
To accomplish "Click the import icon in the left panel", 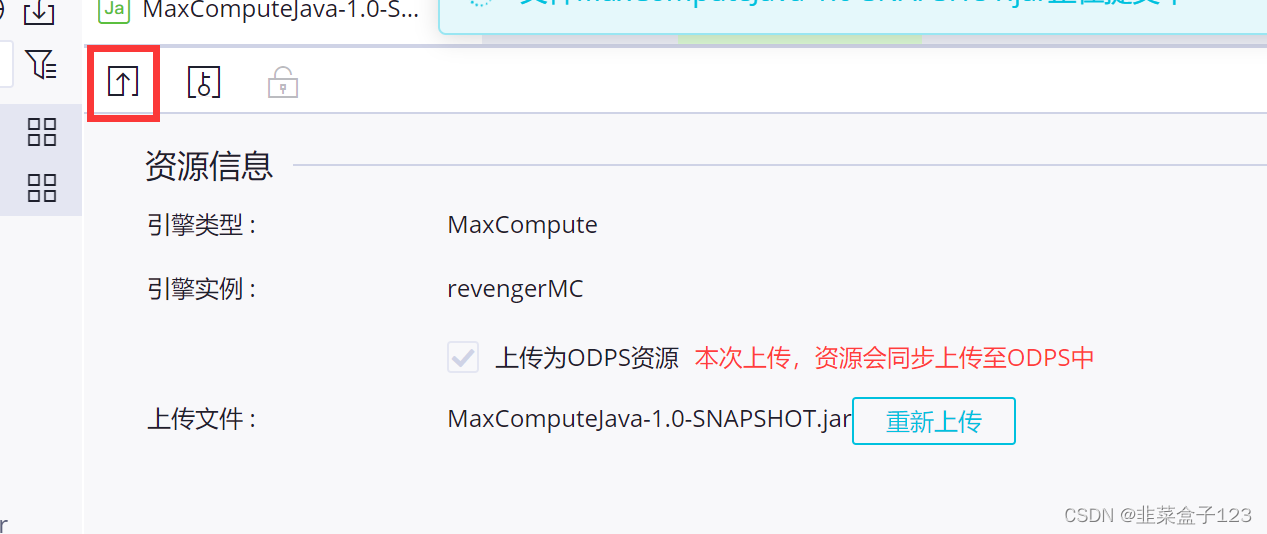I will coord(39,12).
